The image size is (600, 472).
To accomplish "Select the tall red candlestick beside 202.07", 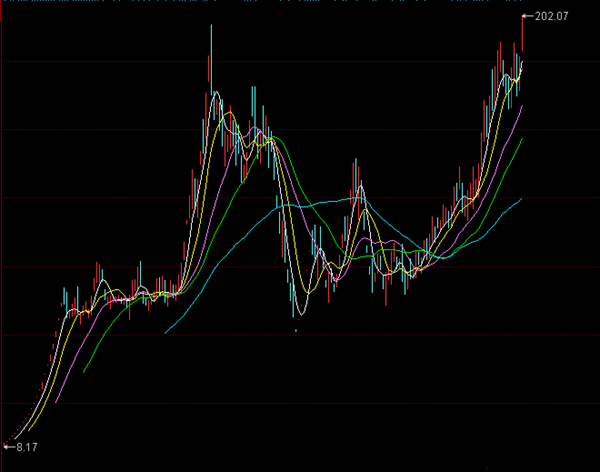I will coord(522,33).
